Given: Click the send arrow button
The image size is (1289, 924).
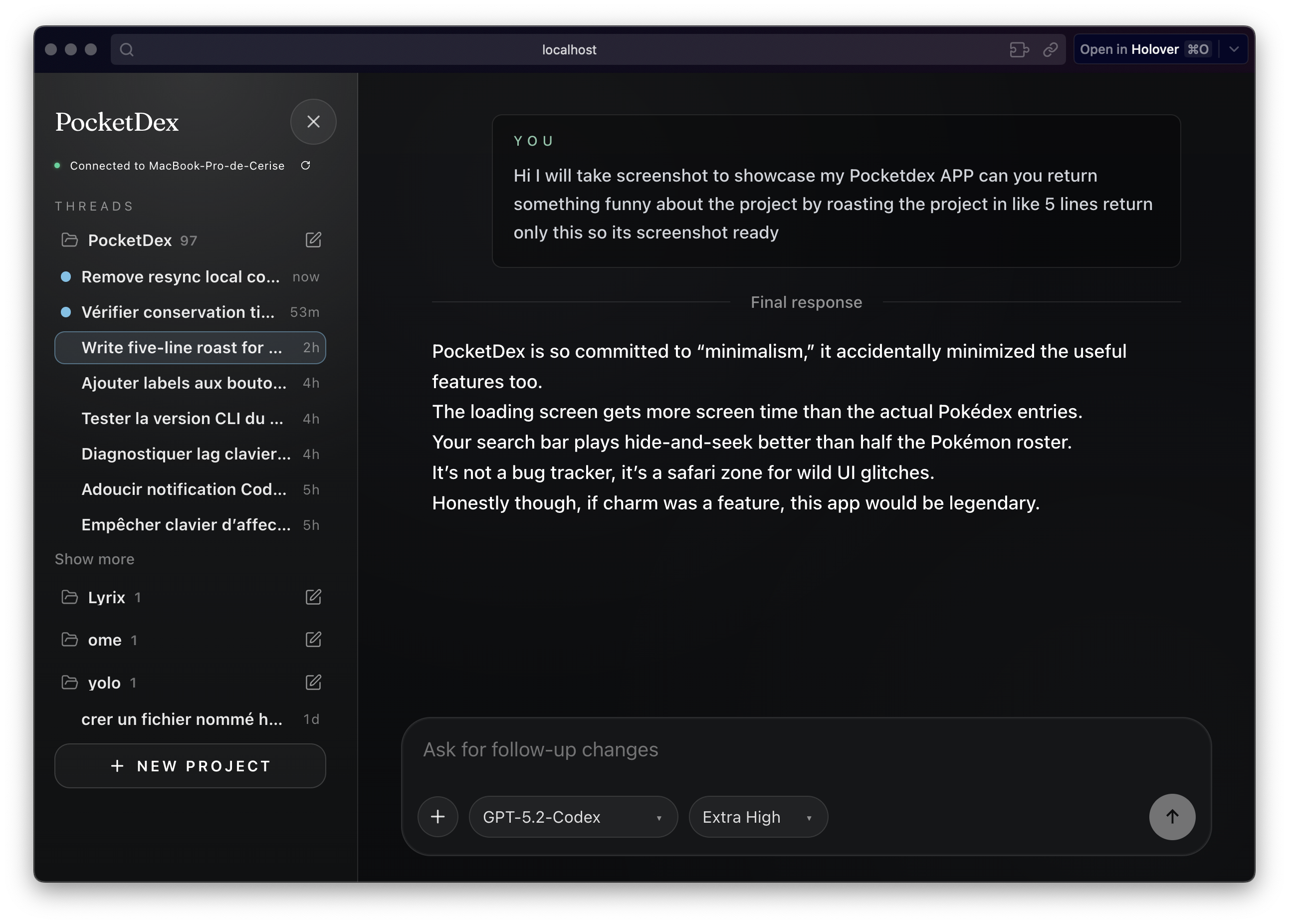Looking at the screenshot, I should pyautogui.click(x=1172, y=817).
